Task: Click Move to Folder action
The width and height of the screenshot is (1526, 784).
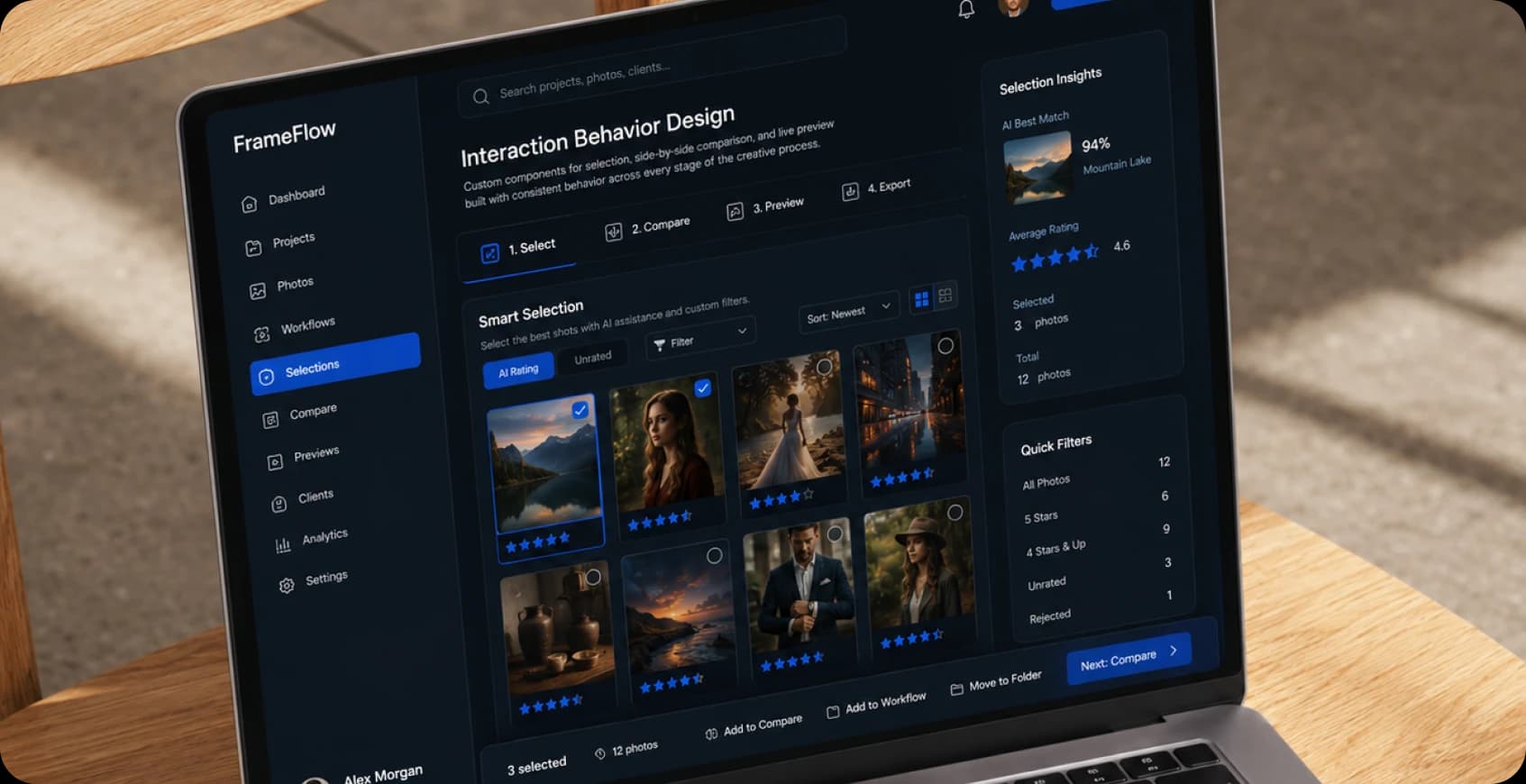Action: 997,681
